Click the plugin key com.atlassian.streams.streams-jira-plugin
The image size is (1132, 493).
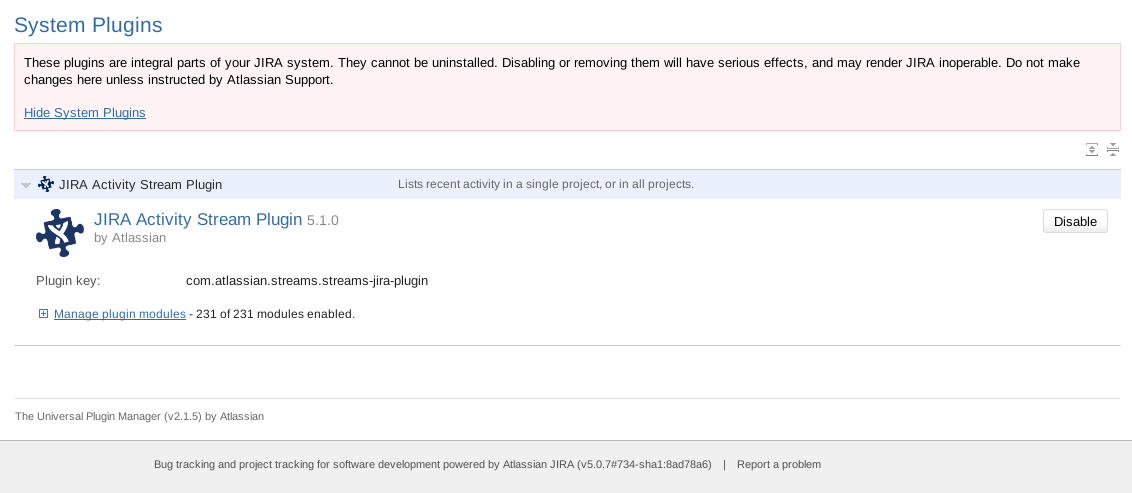pyautogui.click(x=307, y=281)
